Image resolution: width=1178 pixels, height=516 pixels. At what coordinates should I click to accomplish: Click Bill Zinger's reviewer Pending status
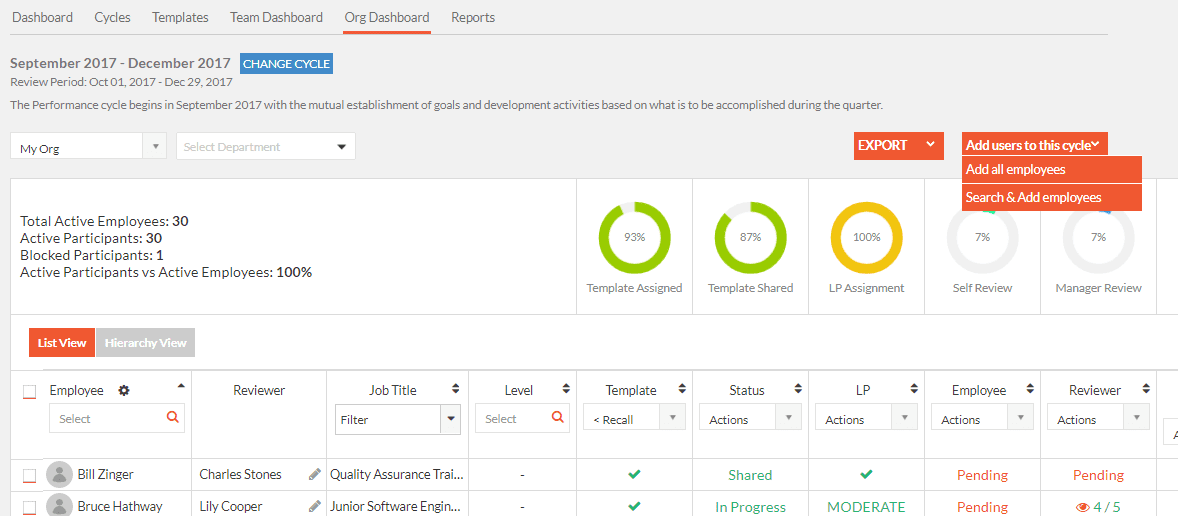tap(1098, 475)
